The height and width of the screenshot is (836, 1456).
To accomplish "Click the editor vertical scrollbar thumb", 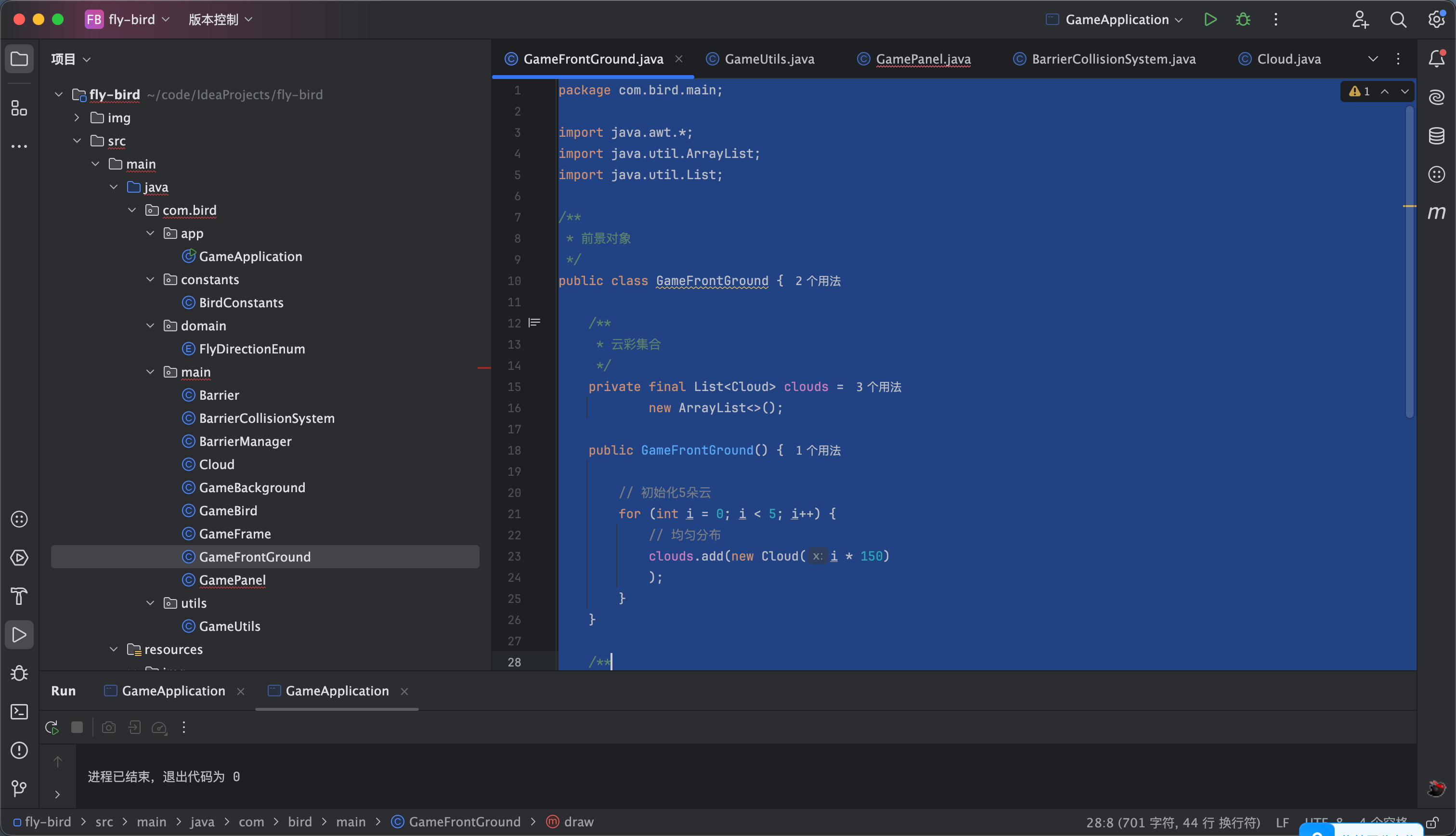I will tap(1409, 262).
